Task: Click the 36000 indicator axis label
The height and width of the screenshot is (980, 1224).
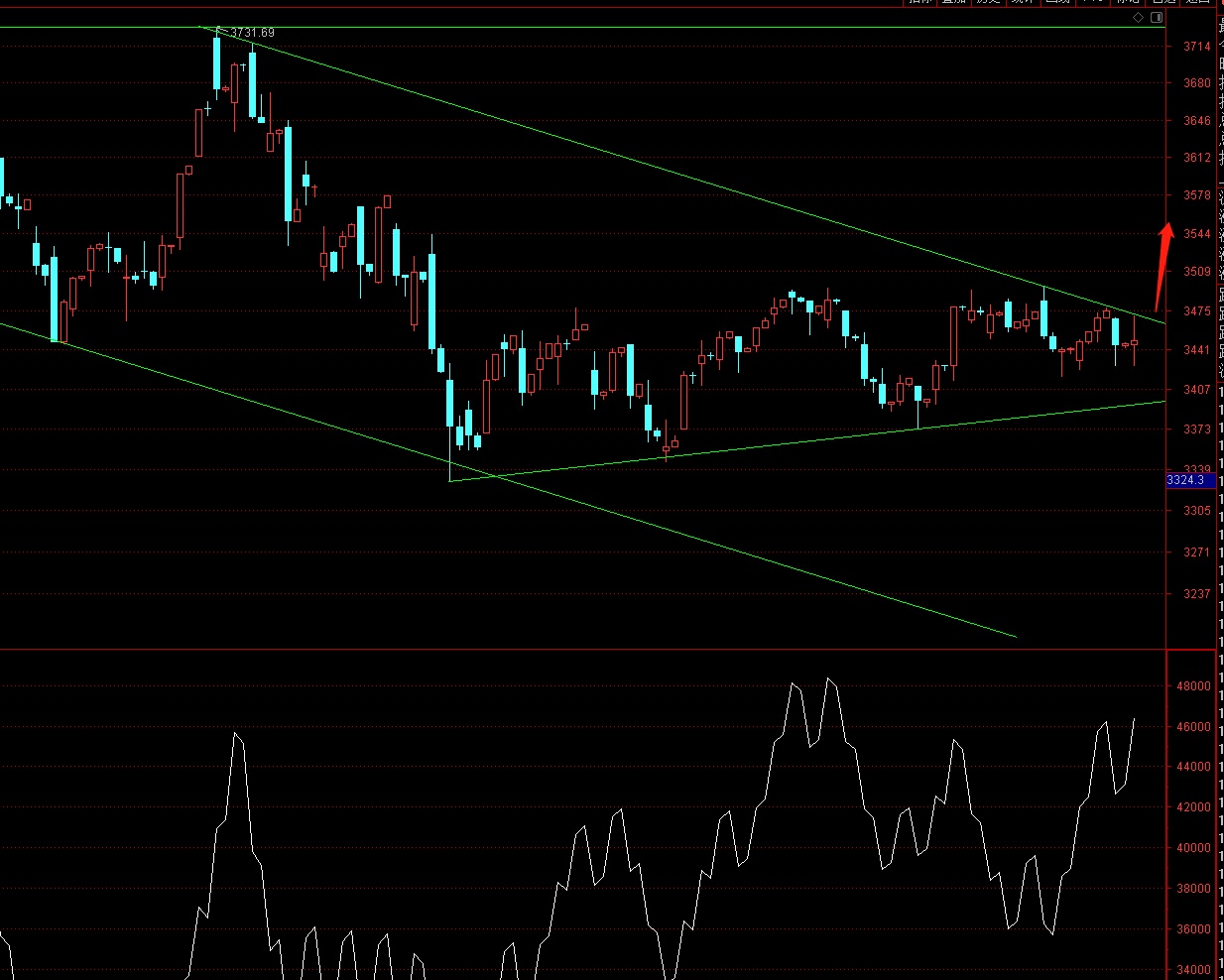Action: [x=1193, y=929]
